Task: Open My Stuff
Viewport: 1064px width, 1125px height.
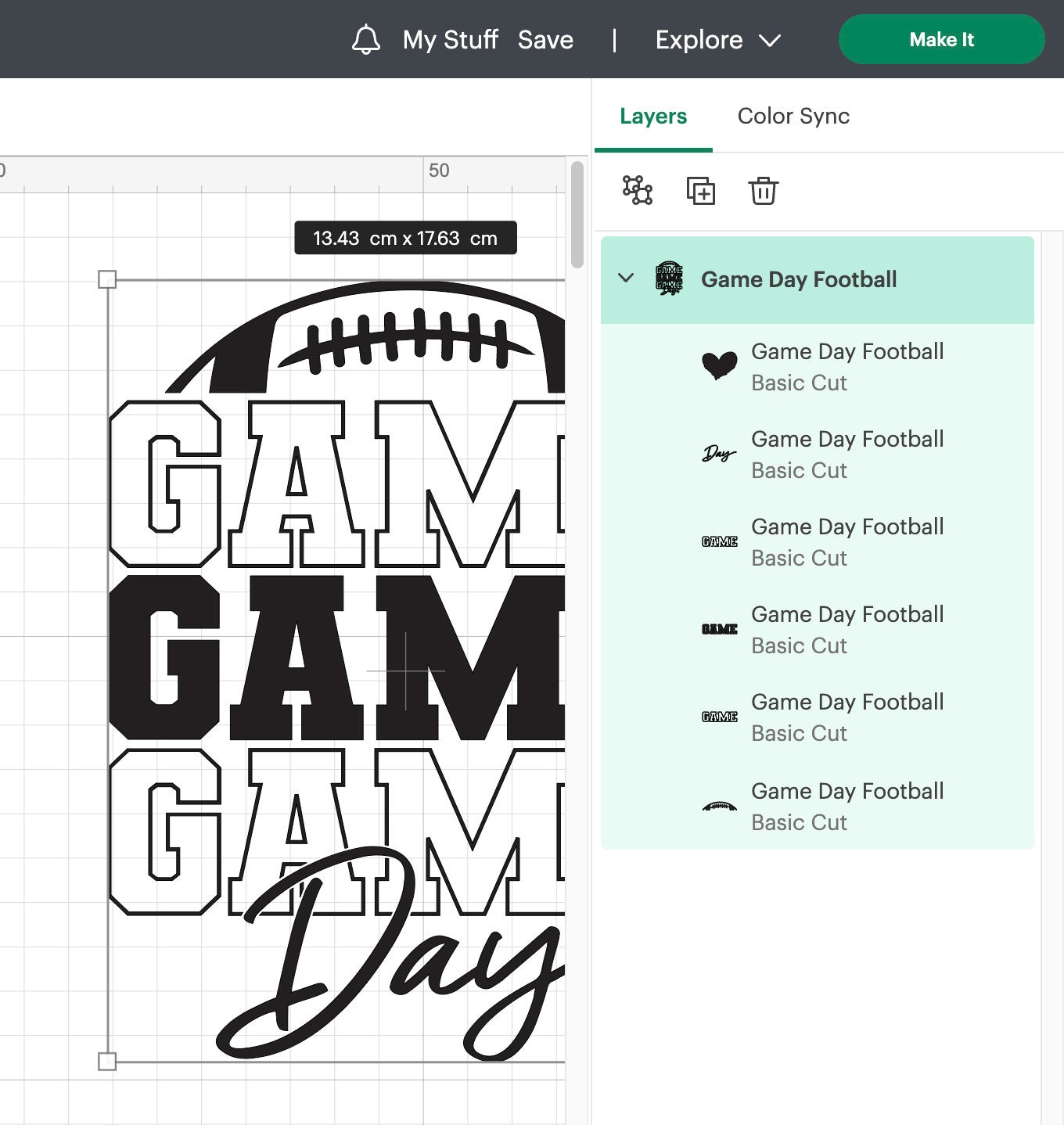Action: pyautogui.click(x=450, y=39)
